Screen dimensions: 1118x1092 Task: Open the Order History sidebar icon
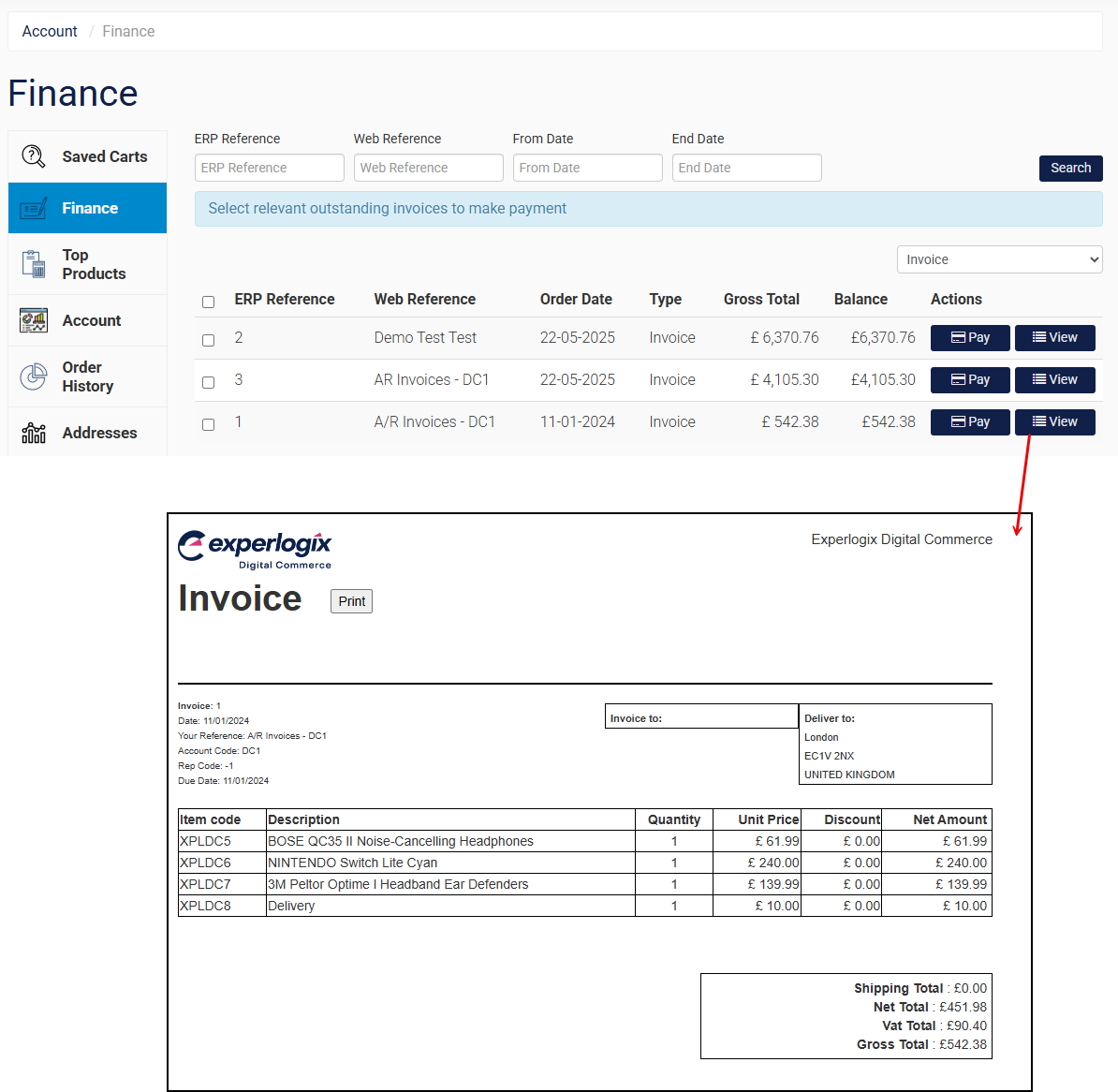click(x=33, y=376)
